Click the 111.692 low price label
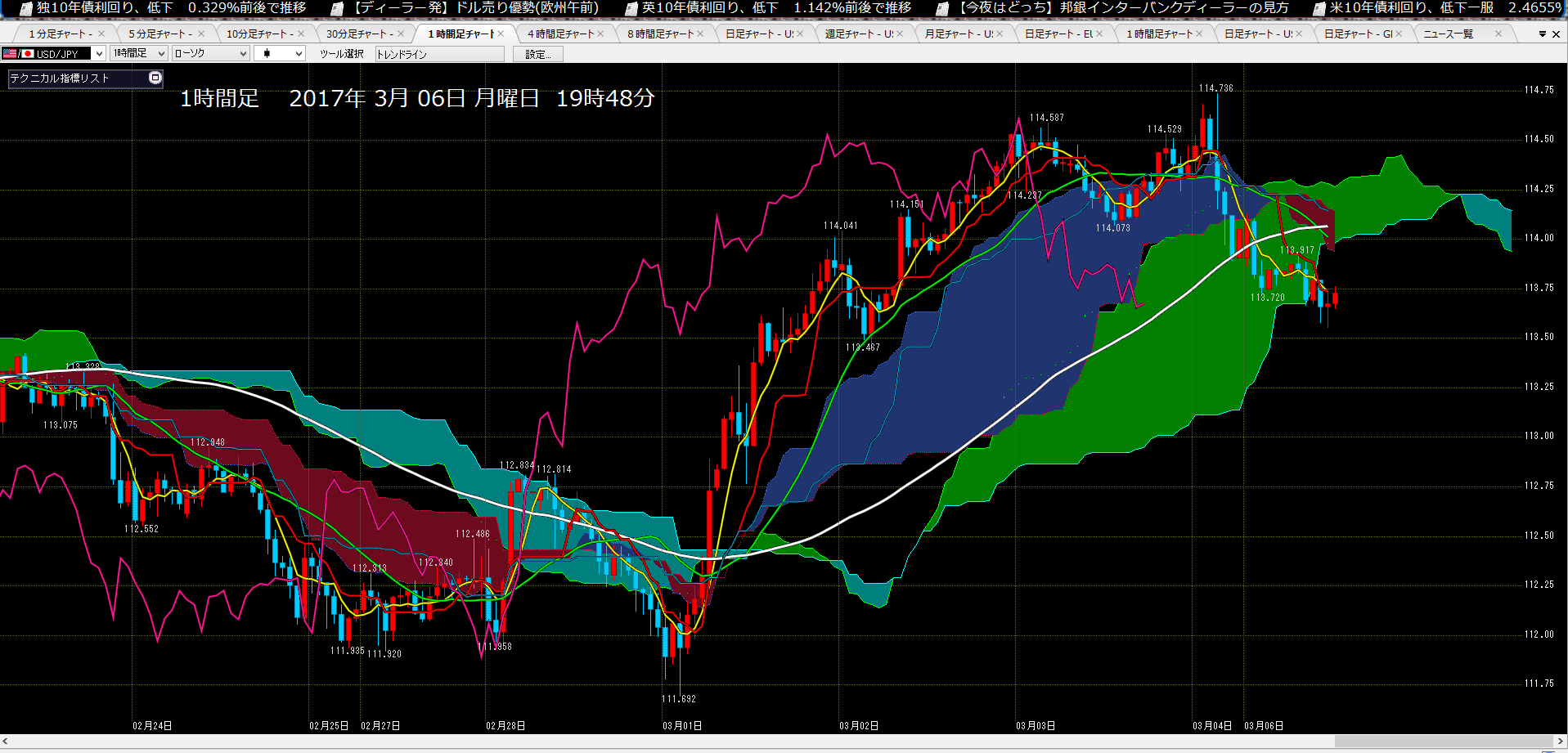 coord(679,699)
